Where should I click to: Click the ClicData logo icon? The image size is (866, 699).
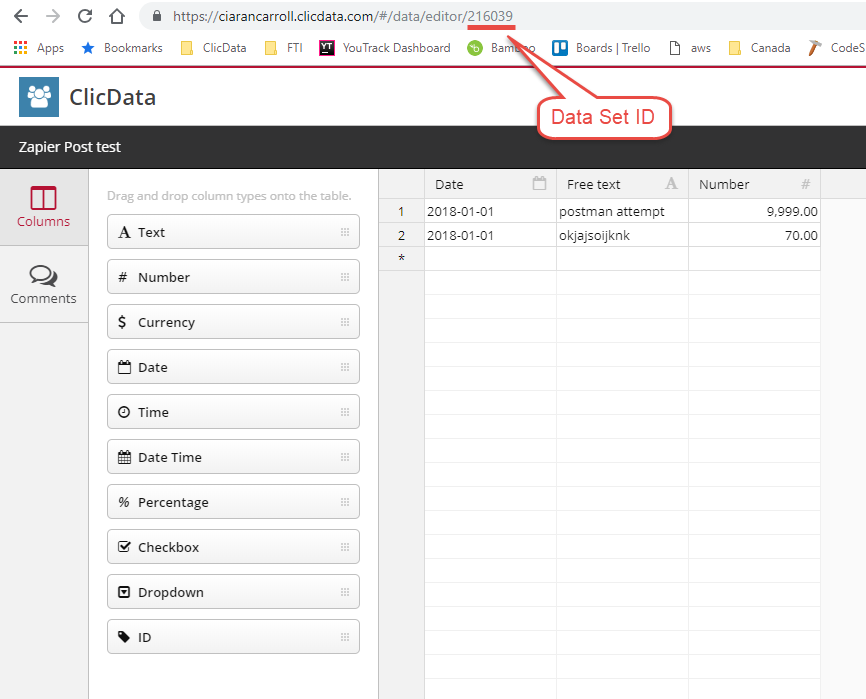[39, 97]
